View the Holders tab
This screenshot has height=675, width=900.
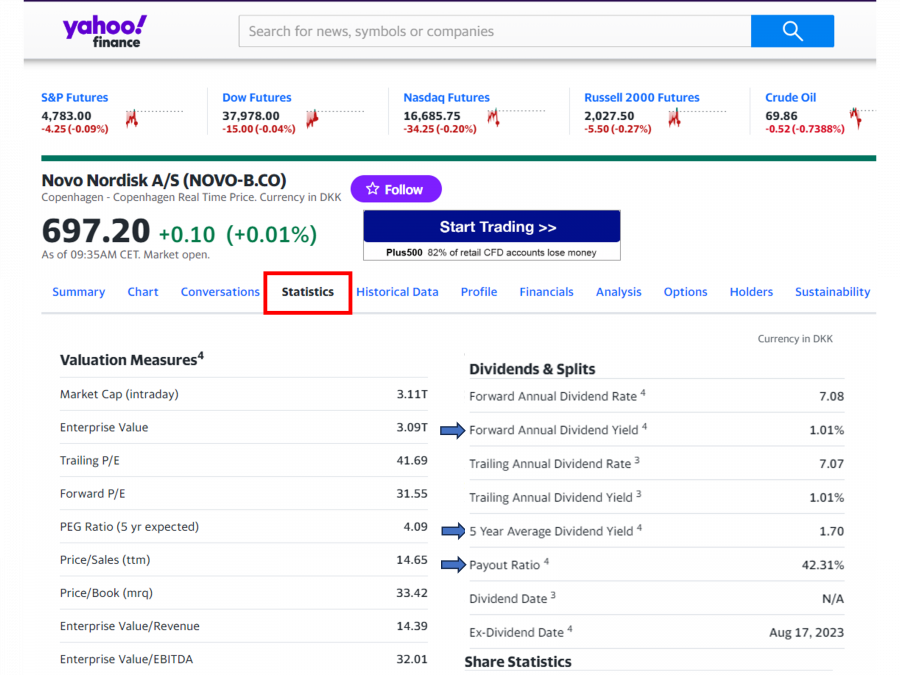[751, 292]
